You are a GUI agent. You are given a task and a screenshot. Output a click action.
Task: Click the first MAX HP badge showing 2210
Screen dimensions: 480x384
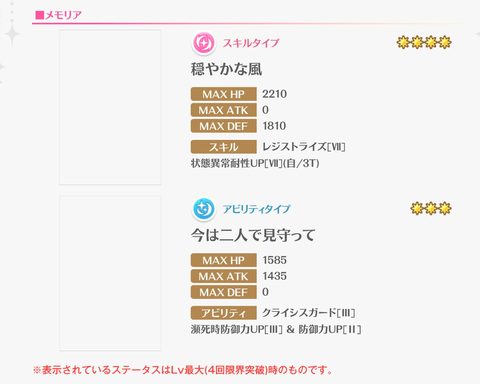[x=224, y=94]
